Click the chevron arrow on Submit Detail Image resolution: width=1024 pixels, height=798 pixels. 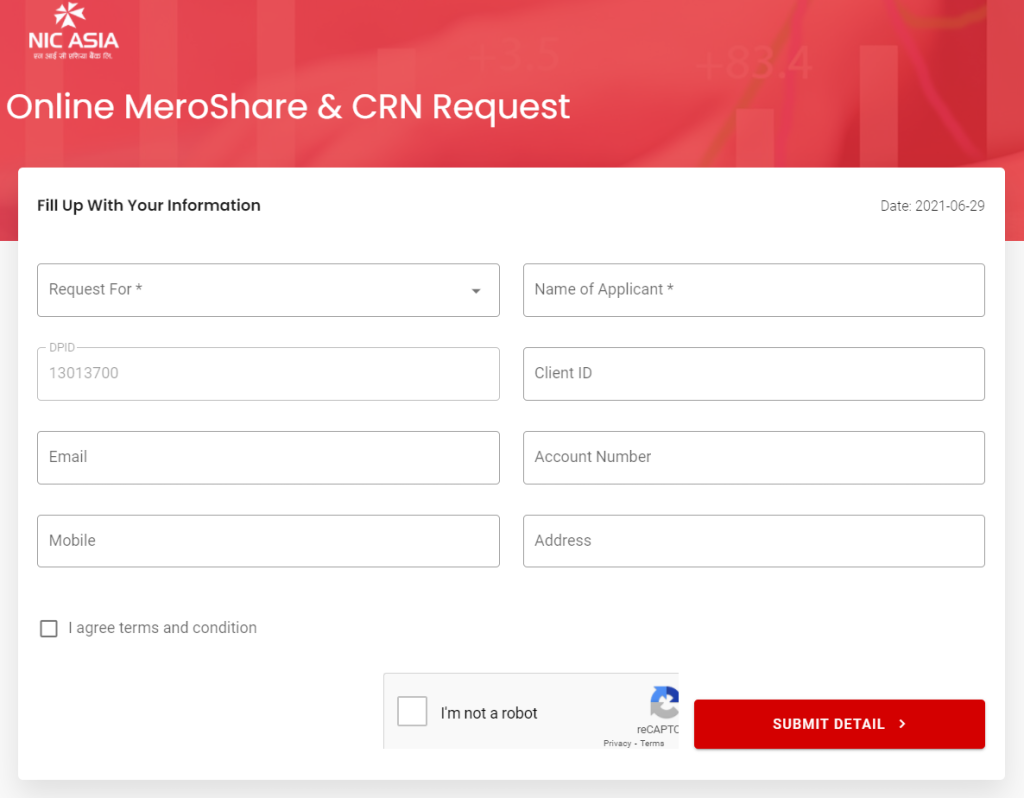(x=903, y=724)
